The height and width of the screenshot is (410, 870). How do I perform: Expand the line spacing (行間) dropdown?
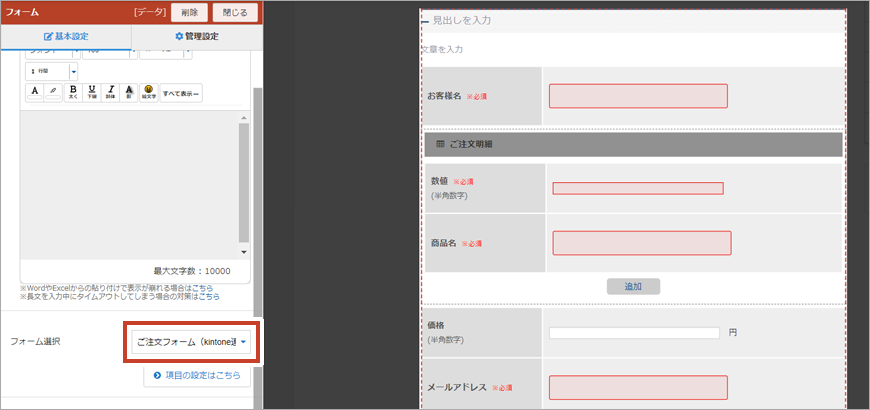click(73, 71)
